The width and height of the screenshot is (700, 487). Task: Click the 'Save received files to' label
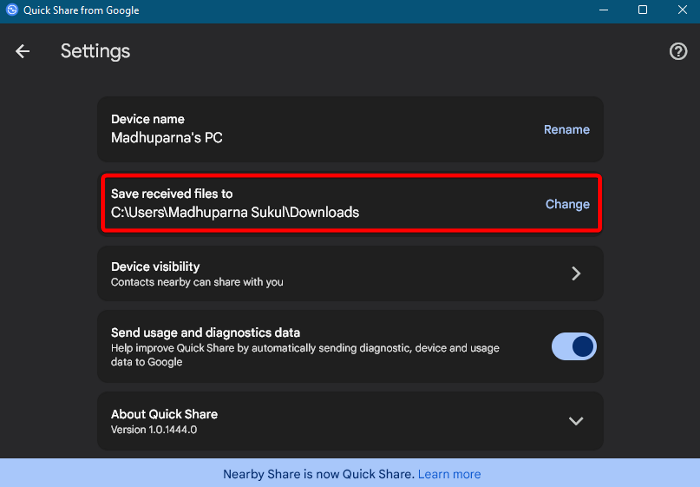172,194
